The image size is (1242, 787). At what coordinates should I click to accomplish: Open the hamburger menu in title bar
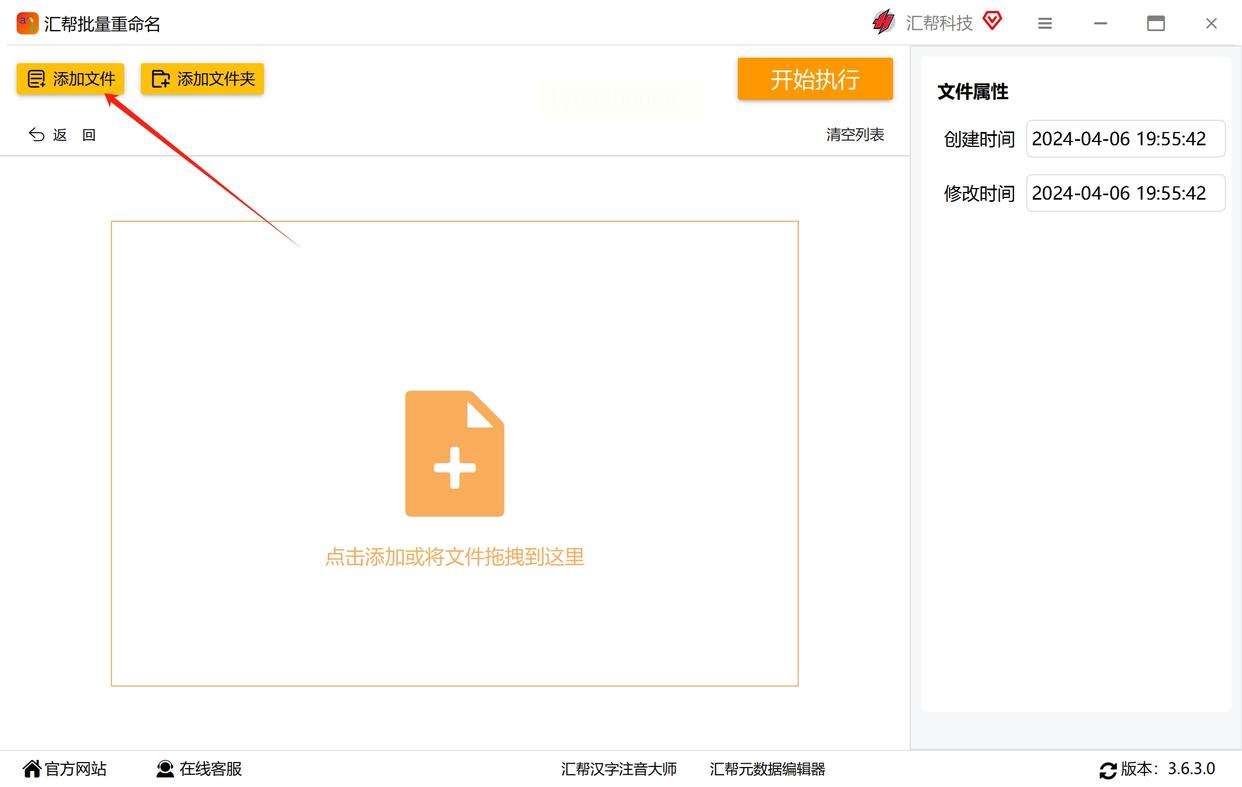[1045, 23]
